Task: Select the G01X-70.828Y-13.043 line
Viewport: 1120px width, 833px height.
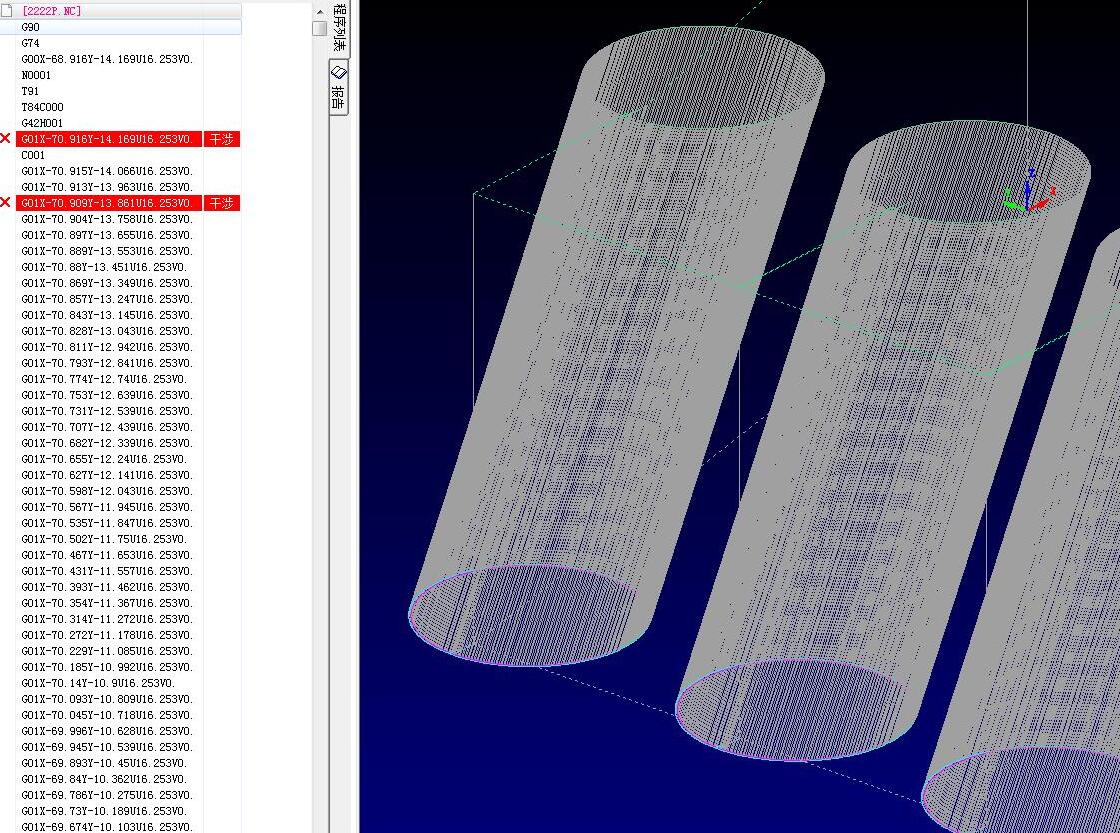Action: pos(107,331)
